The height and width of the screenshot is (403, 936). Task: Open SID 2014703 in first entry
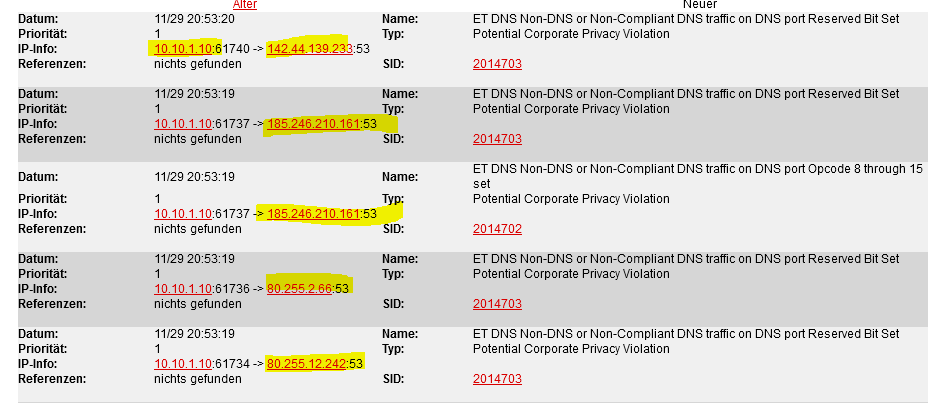click(497, 64)
